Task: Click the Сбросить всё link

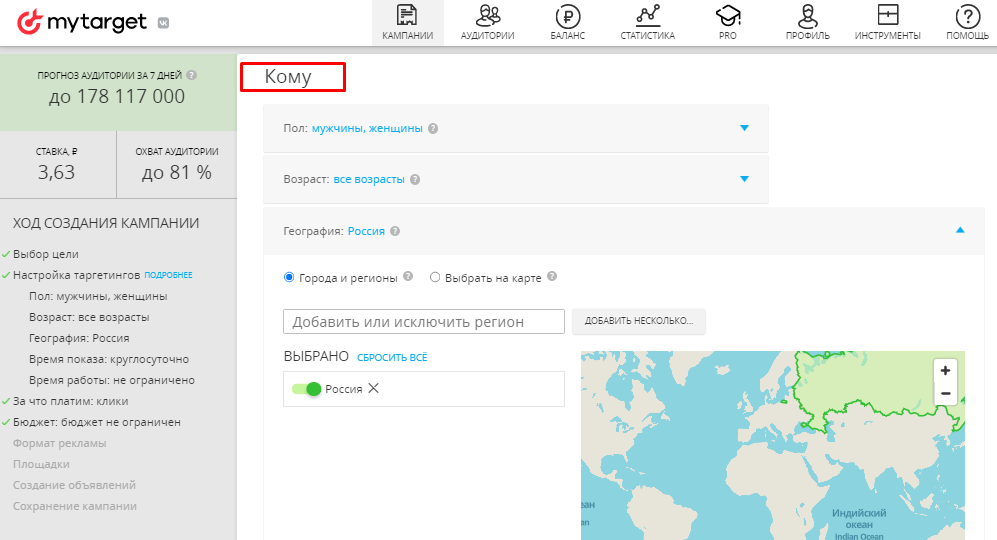Action: tap(392, 357)
